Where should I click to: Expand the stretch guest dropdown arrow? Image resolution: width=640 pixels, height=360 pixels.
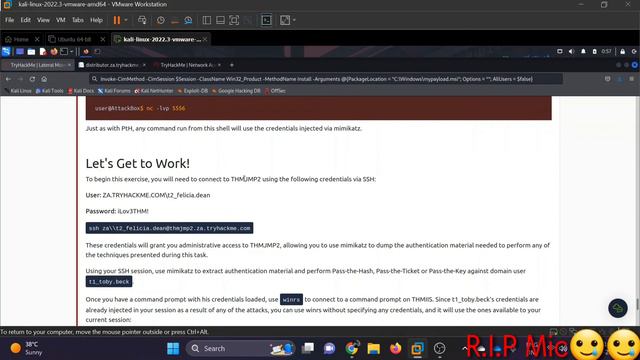[294, 20]
